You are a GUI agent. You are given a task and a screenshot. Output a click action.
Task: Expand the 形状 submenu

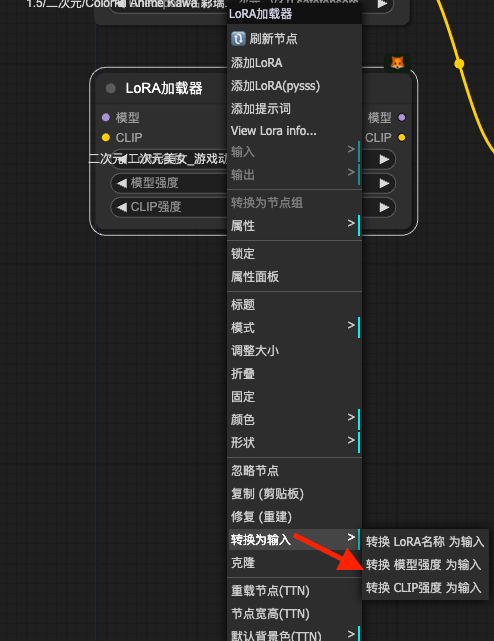[294, 442]
